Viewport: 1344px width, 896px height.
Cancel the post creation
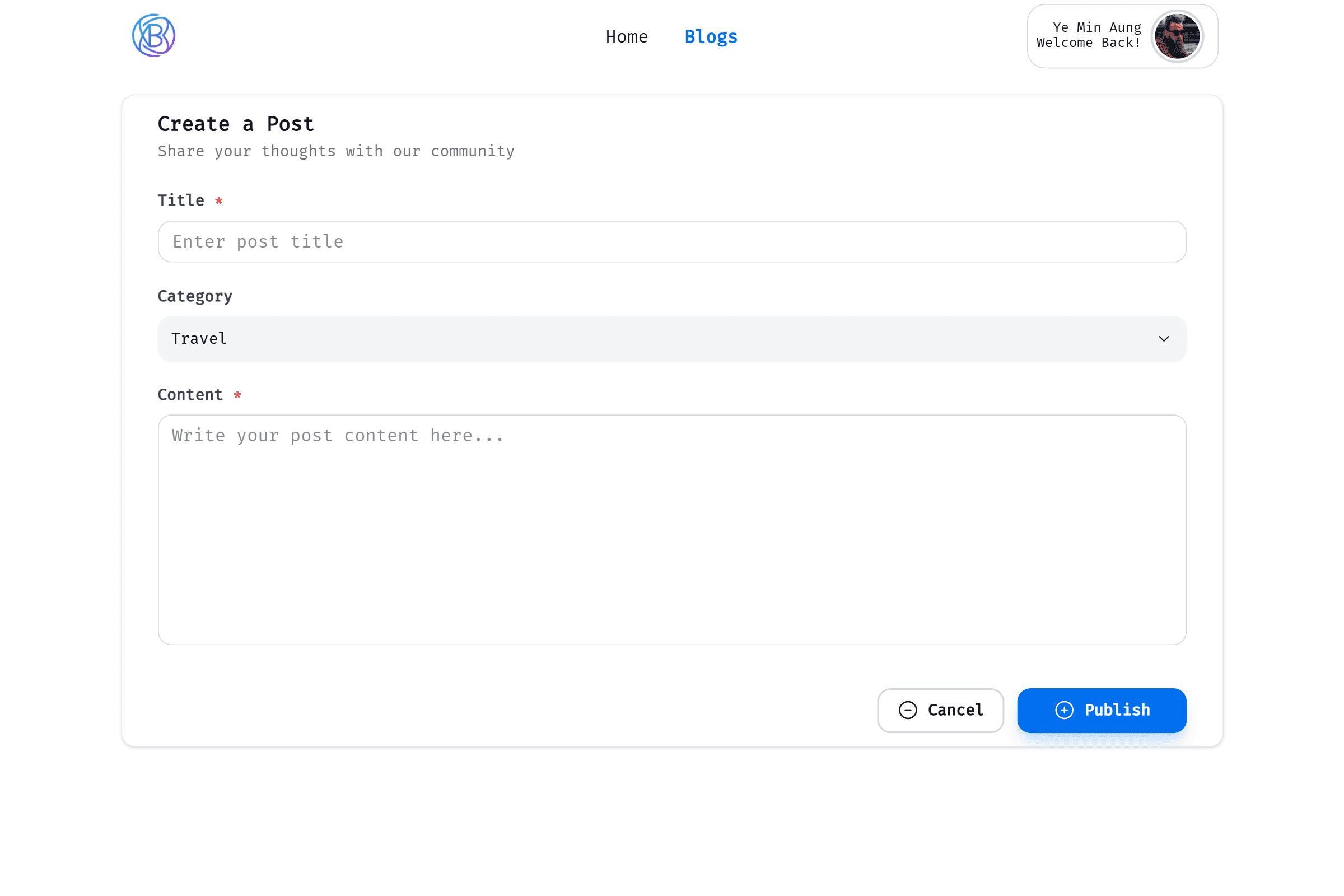pyautogui.click(x=941, y=710)
